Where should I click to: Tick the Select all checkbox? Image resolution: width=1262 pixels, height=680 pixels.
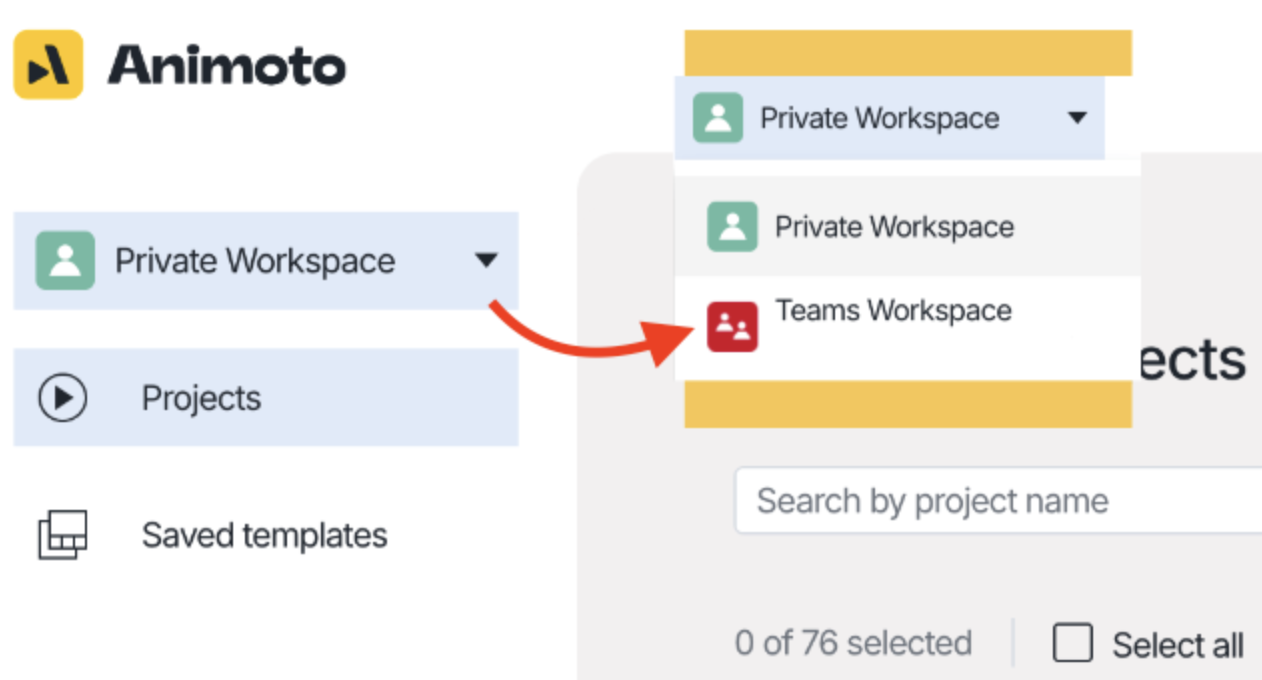1072,644
